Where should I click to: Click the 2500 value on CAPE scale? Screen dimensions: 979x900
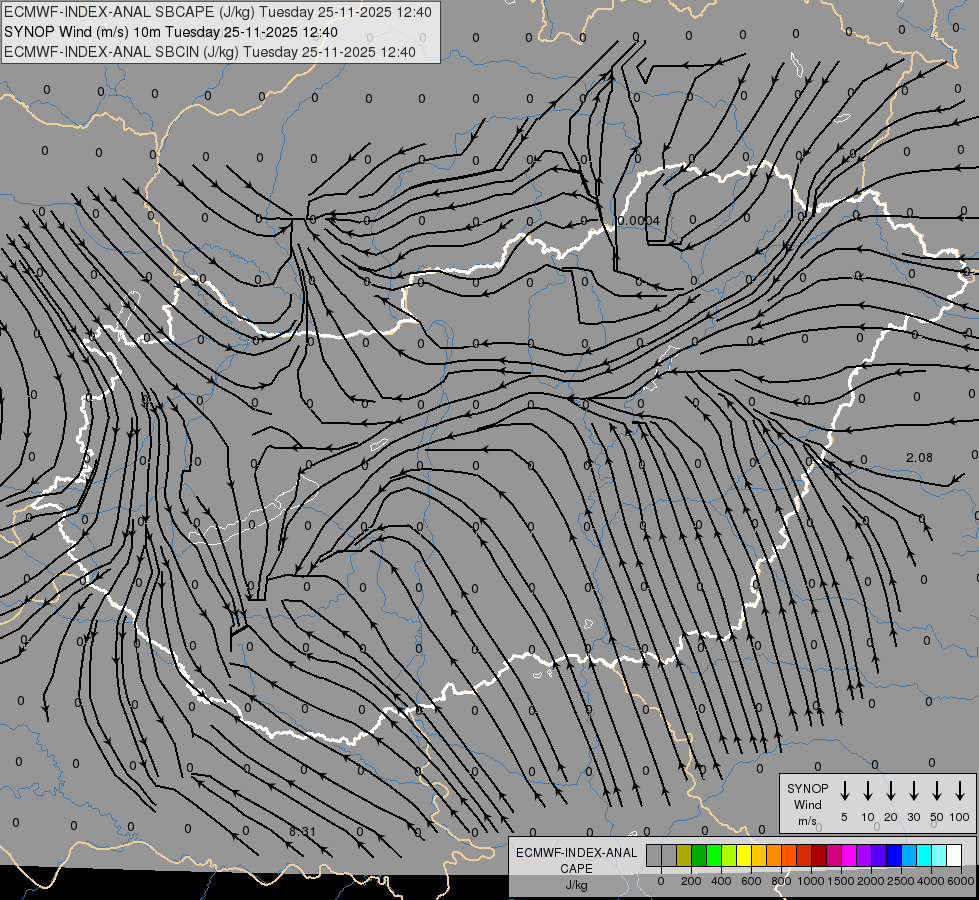coord(901,881)
